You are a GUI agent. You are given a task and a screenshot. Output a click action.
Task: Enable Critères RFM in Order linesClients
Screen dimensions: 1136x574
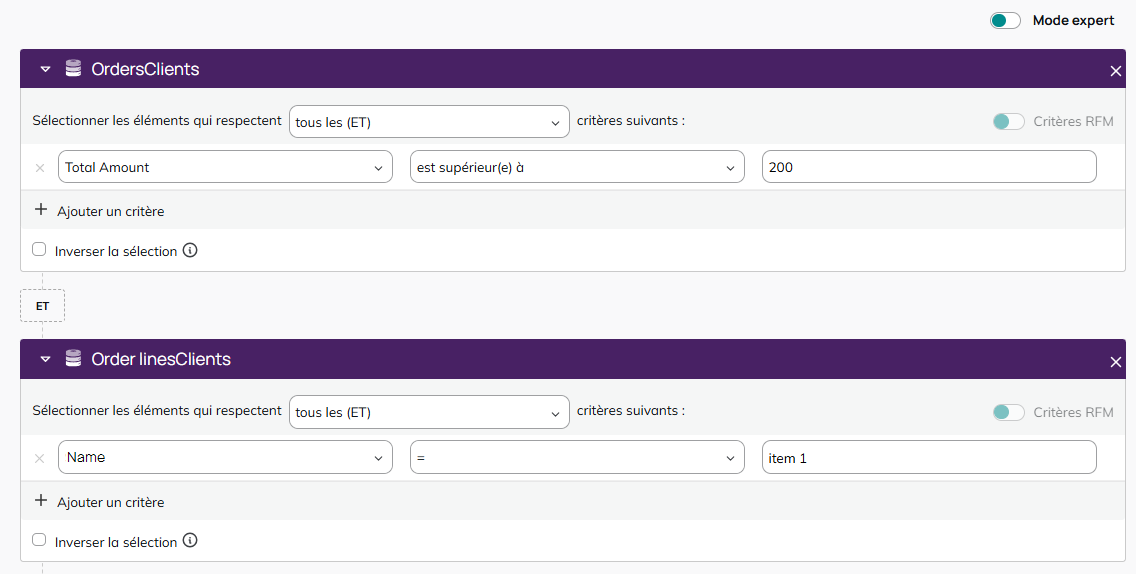[x=1008, y=412]
